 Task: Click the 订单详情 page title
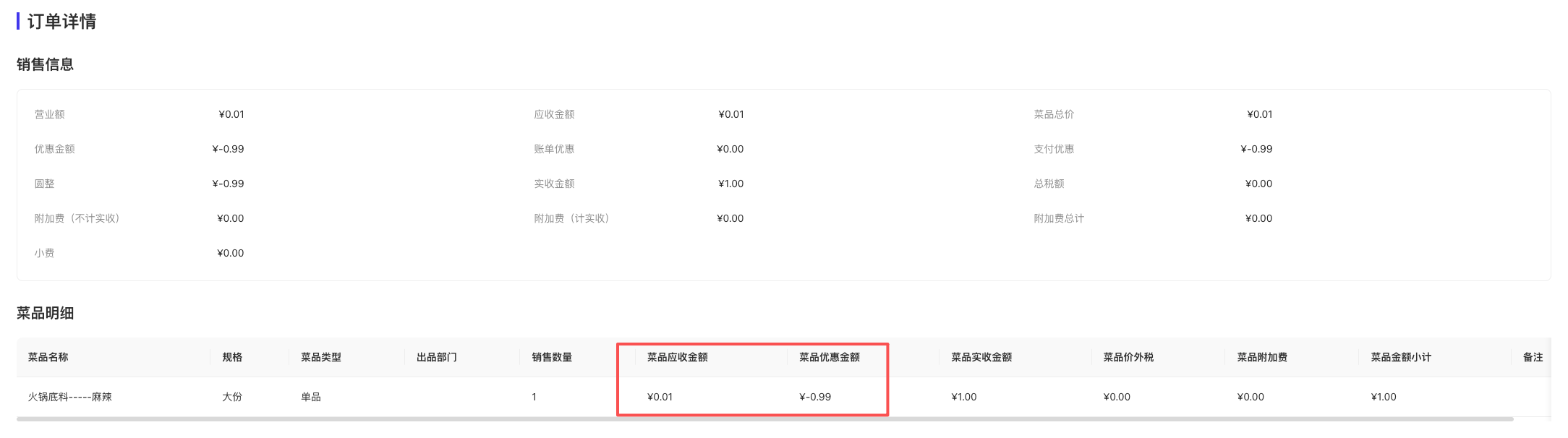coord(61,22)
